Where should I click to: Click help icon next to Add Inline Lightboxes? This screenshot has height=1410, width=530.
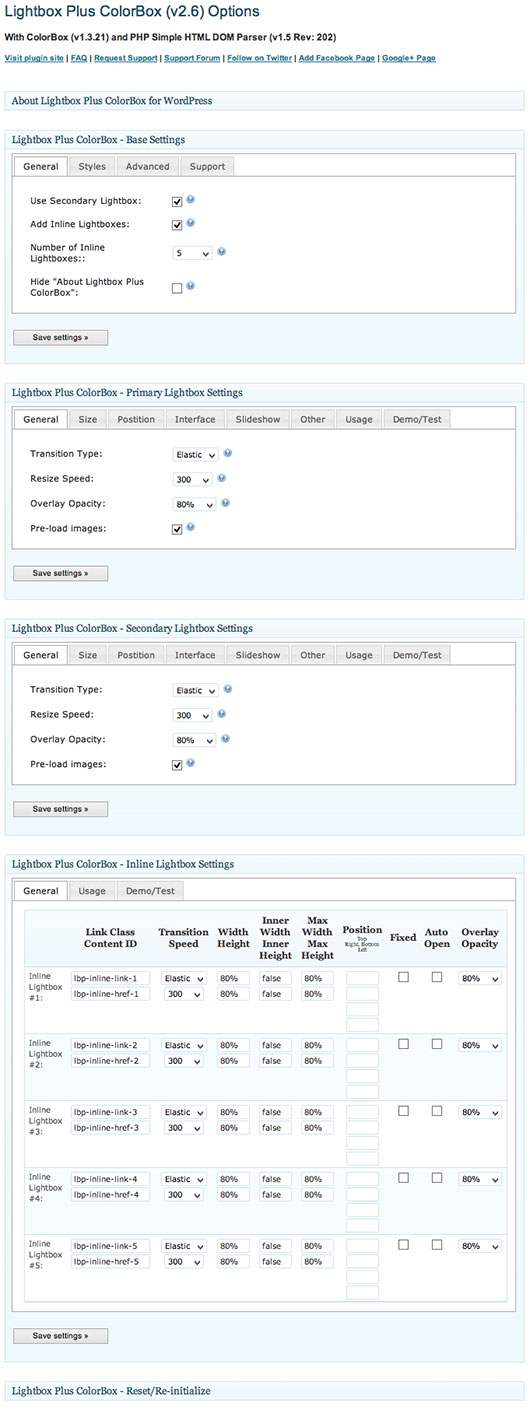[x=190, y=224]
